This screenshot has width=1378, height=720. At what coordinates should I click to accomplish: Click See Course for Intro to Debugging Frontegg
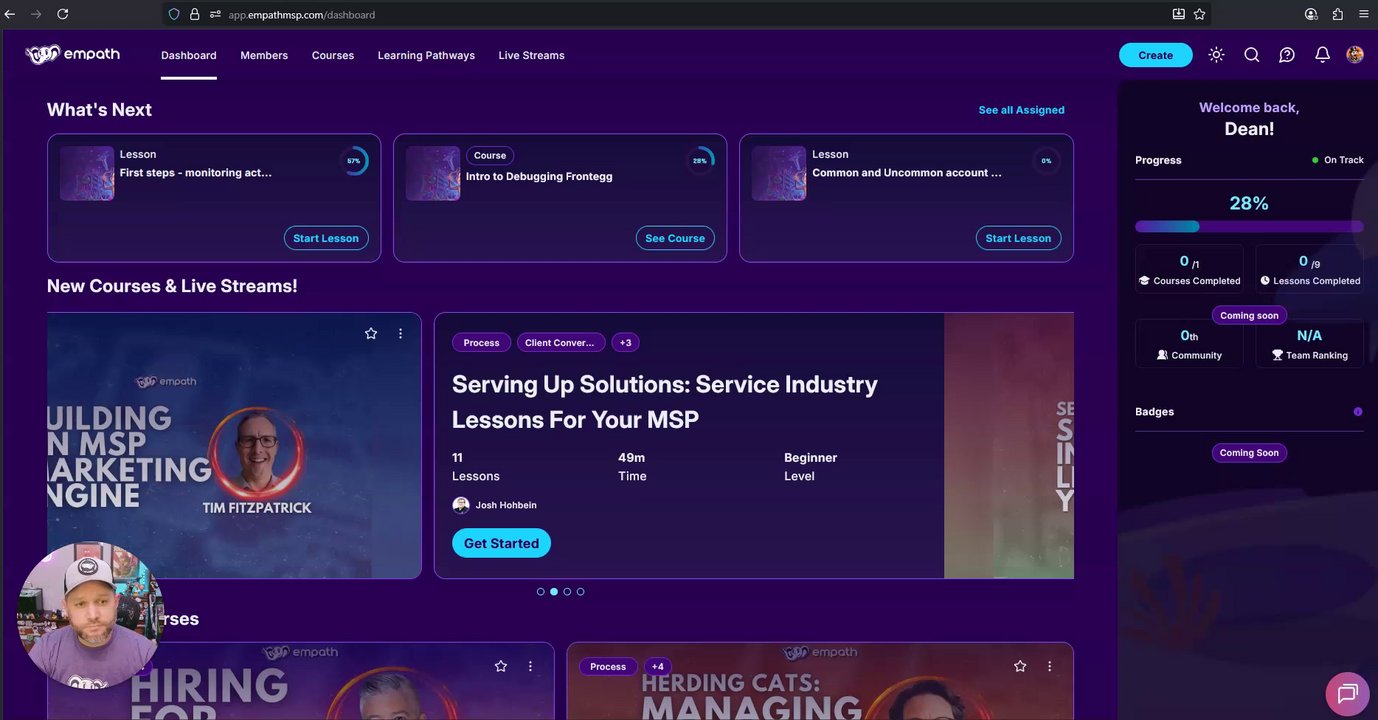coord(675,238)
